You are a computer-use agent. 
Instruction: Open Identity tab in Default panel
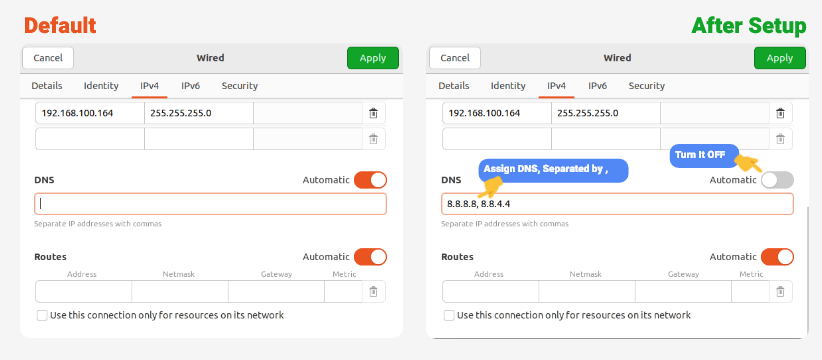(x=101, y=85)
